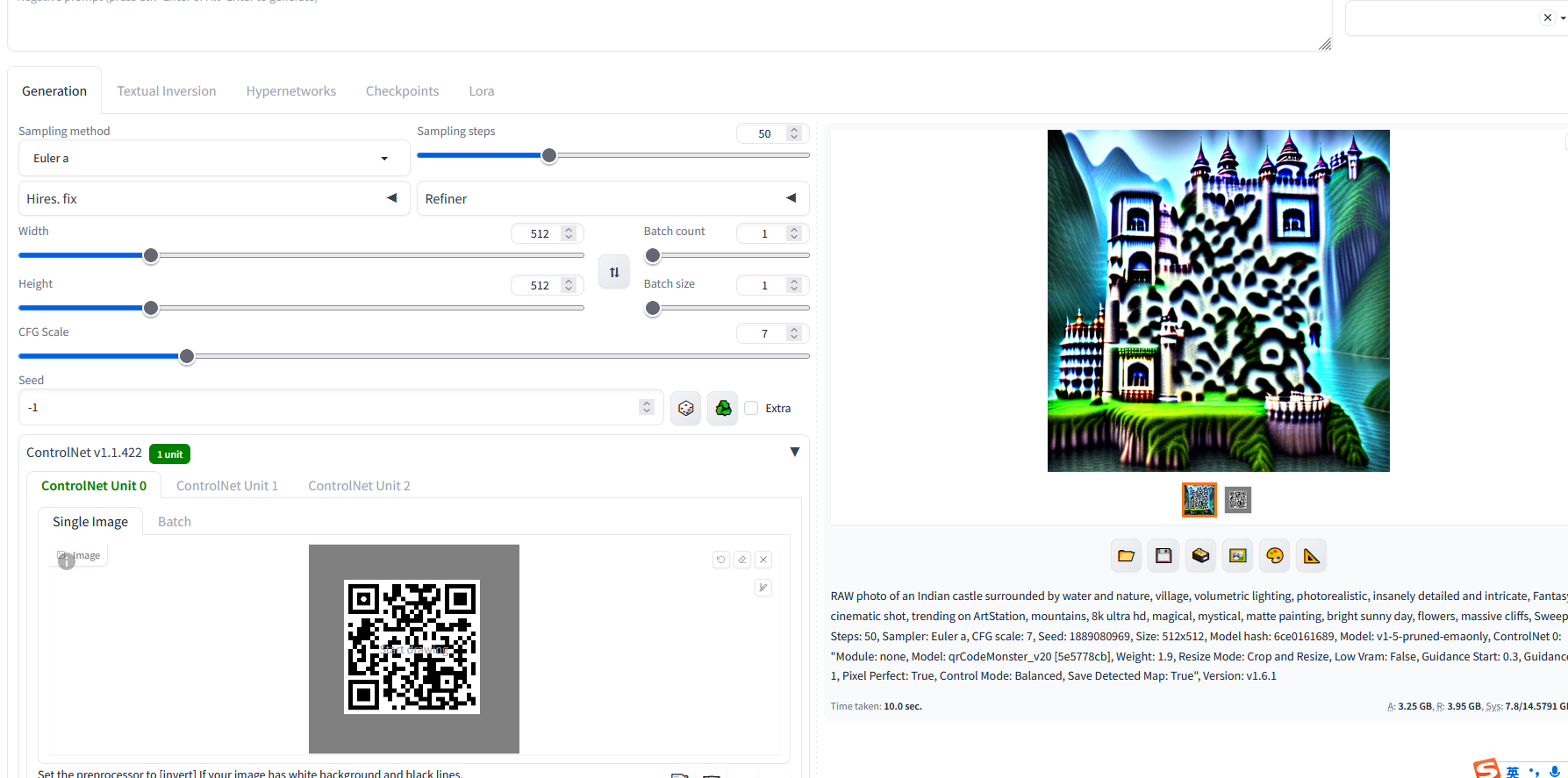Viewport: 1568px width, 778px height.
Task: Switch to the Single Image tab
Action: click(90, 522)
